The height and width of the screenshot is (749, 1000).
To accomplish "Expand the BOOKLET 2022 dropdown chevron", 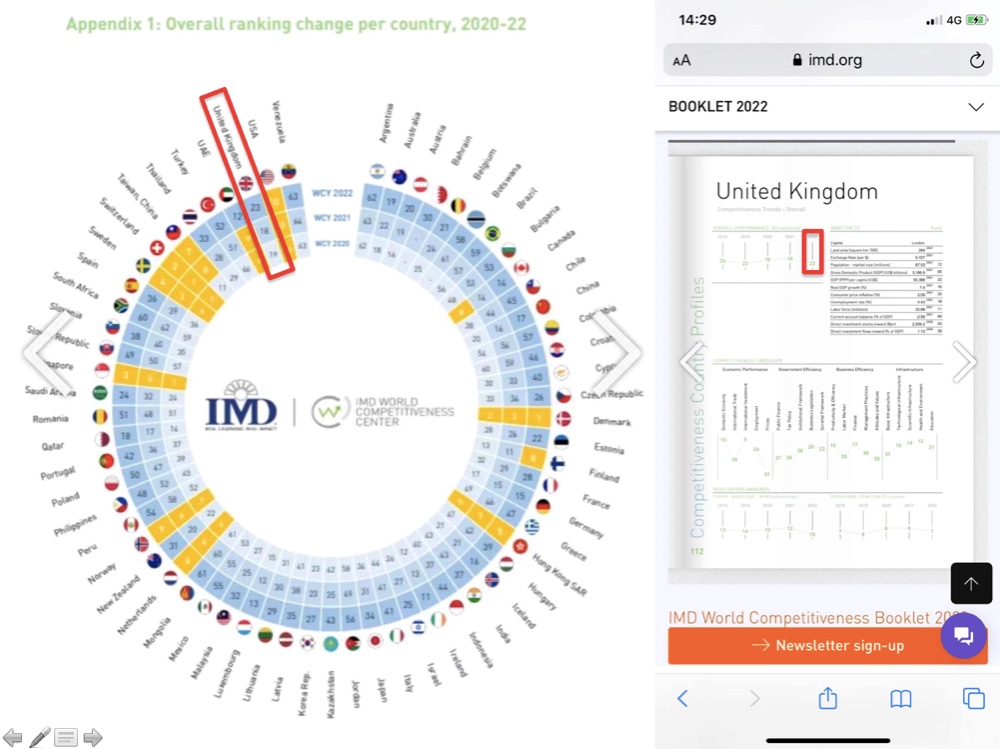I will [x=976, y=107].
